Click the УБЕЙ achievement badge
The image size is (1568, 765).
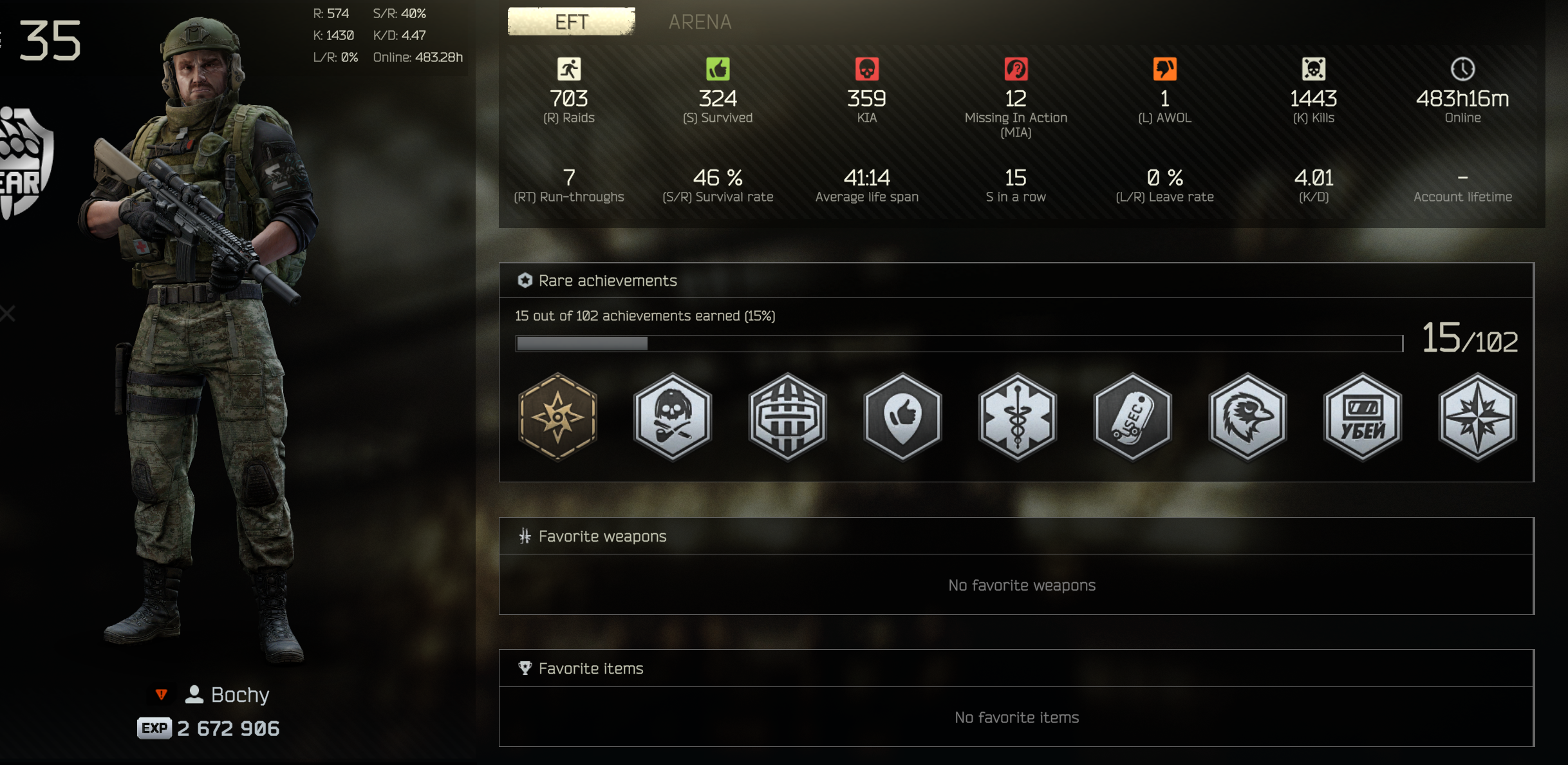1363,417
